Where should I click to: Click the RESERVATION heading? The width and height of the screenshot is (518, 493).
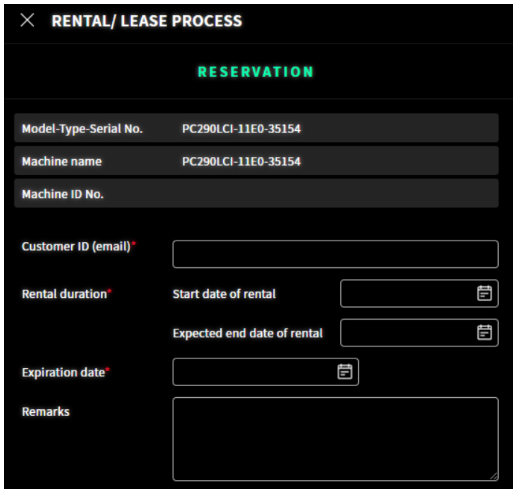coord(256,72)
